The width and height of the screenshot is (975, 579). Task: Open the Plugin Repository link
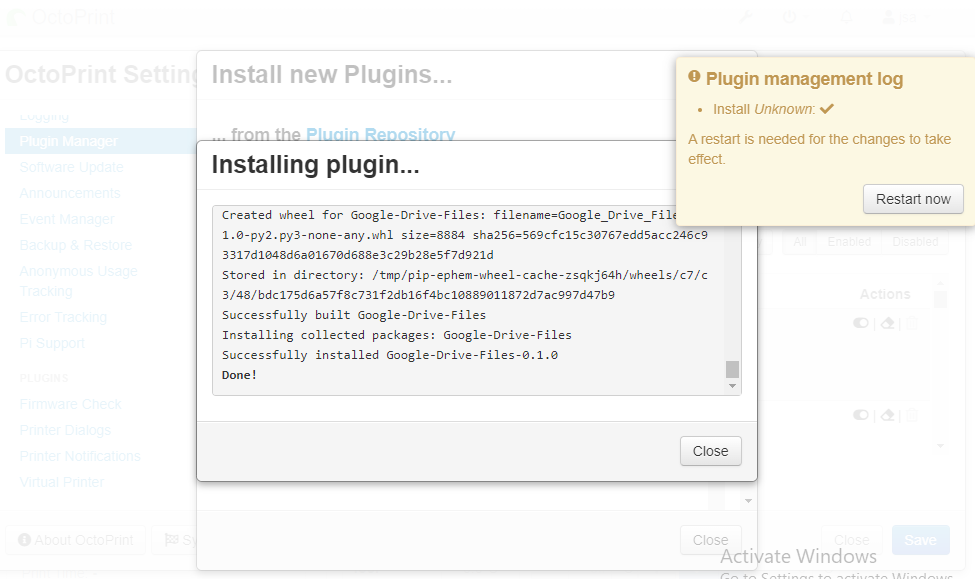click(x=380, y=134)
